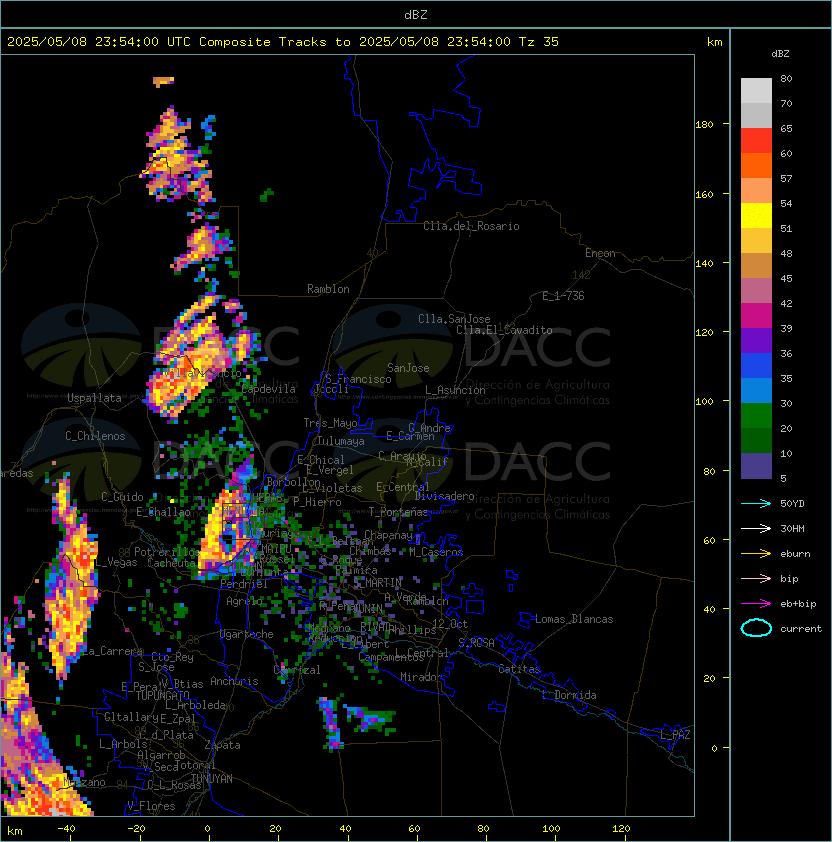Click the 'eb+bip' legend label
Screen dimensions: 832x842
(798, 604)
